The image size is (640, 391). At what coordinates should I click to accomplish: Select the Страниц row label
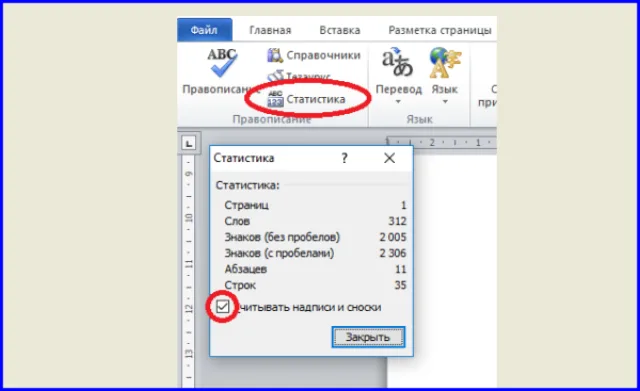[x=247, y=205]
